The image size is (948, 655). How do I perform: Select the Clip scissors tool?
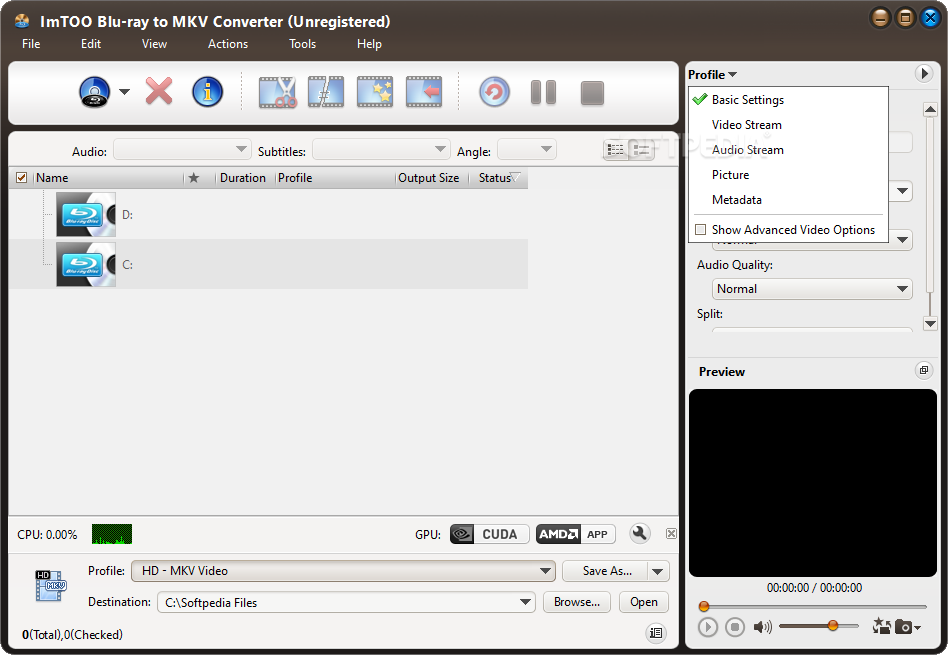278,92
